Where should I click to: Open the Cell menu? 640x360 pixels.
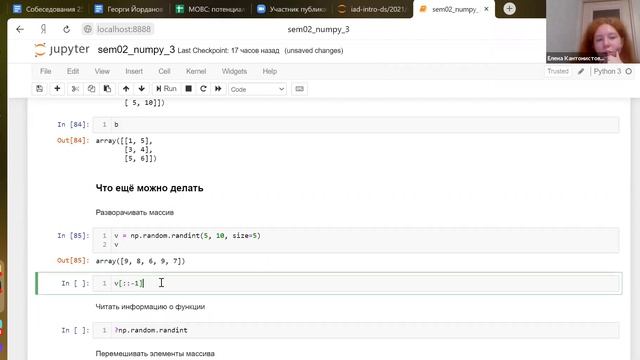[x=164, y=71]
